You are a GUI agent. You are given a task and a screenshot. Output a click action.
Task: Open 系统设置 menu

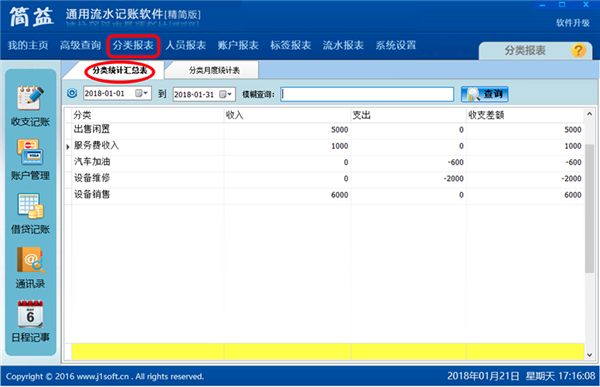pos(395,45)
